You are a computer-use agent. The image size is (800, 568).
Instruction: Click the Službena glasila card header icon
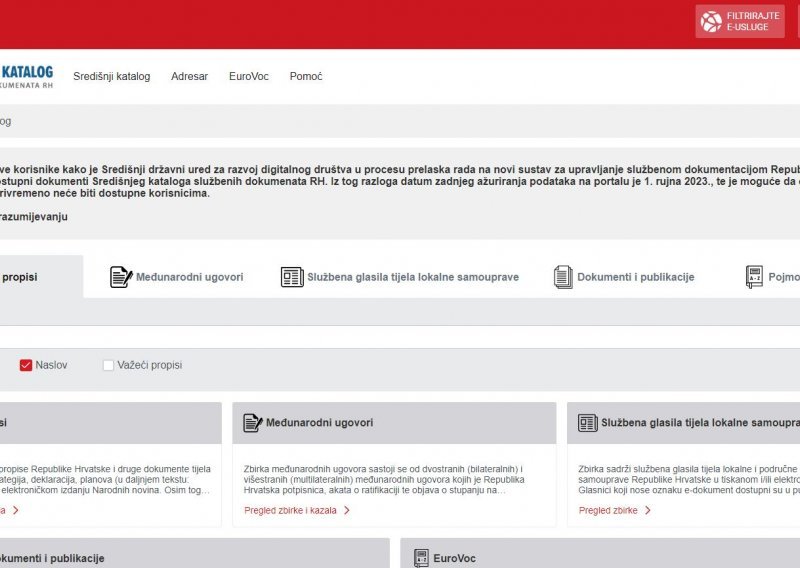pos(588,423)
